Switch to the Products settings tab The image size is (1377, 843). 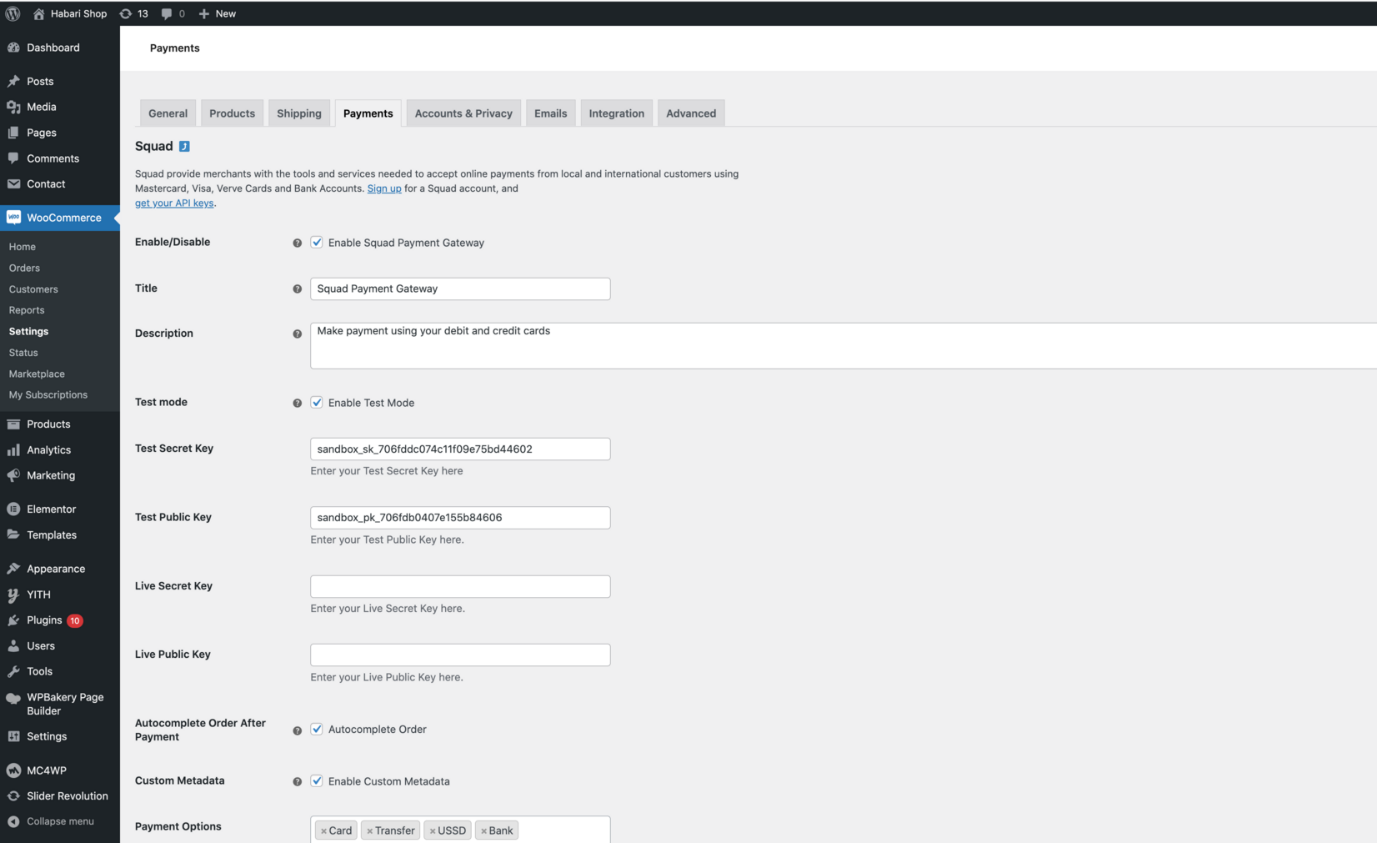(232, 113)
